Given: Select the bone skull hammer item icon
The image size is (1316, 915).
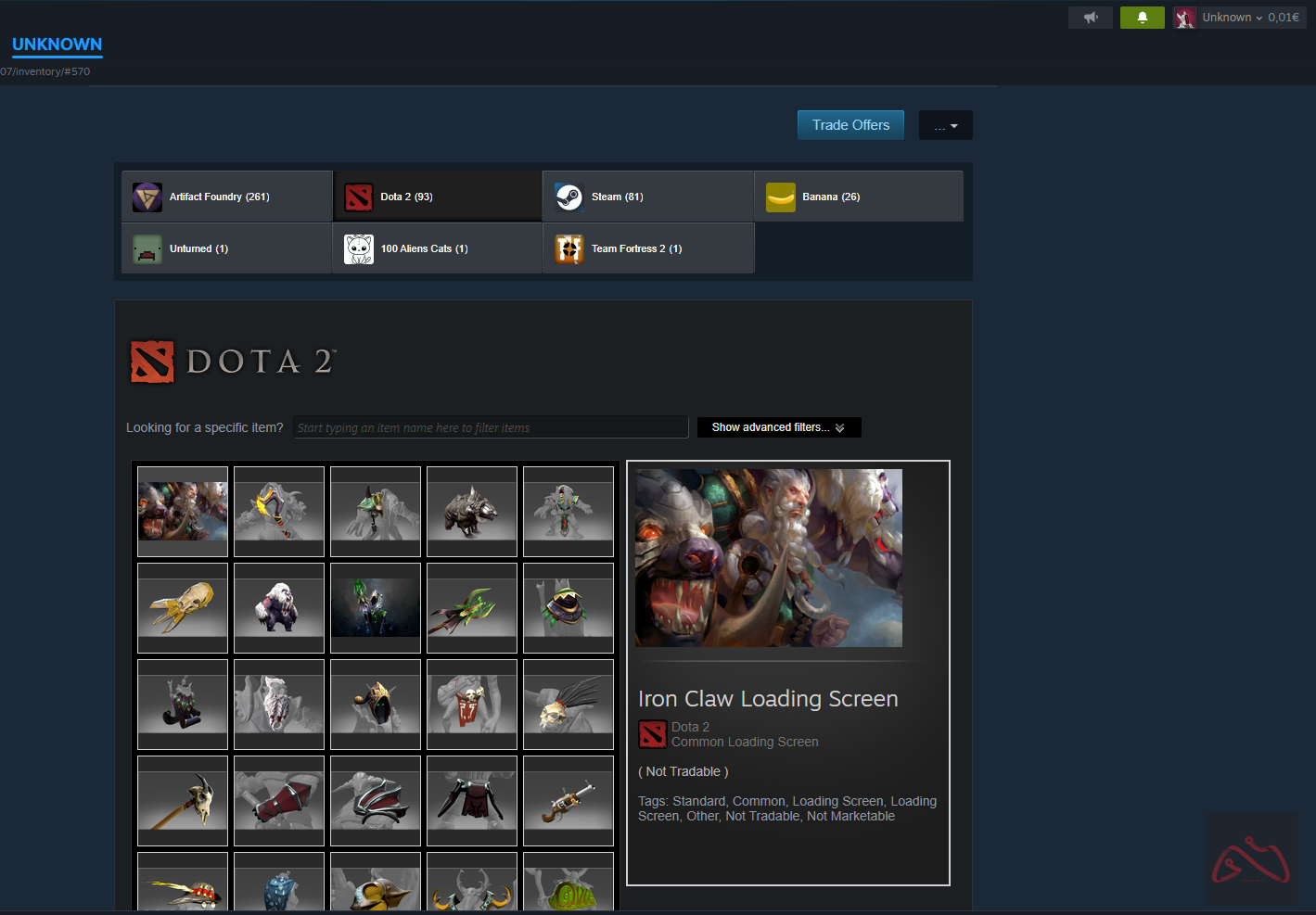Looking at the screenshot, I should point(183,800).
